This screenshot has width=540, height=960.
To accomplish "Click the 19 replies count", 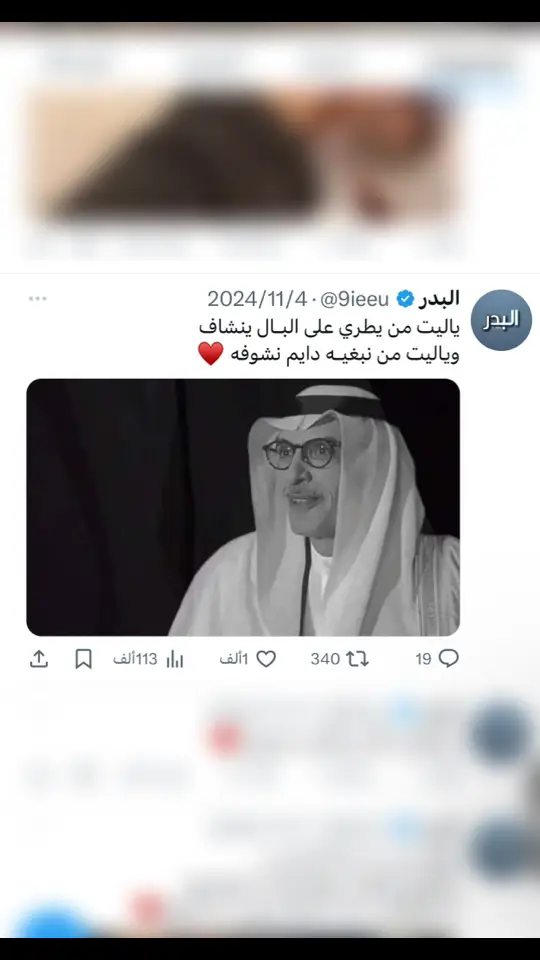I will coord(424,659).
